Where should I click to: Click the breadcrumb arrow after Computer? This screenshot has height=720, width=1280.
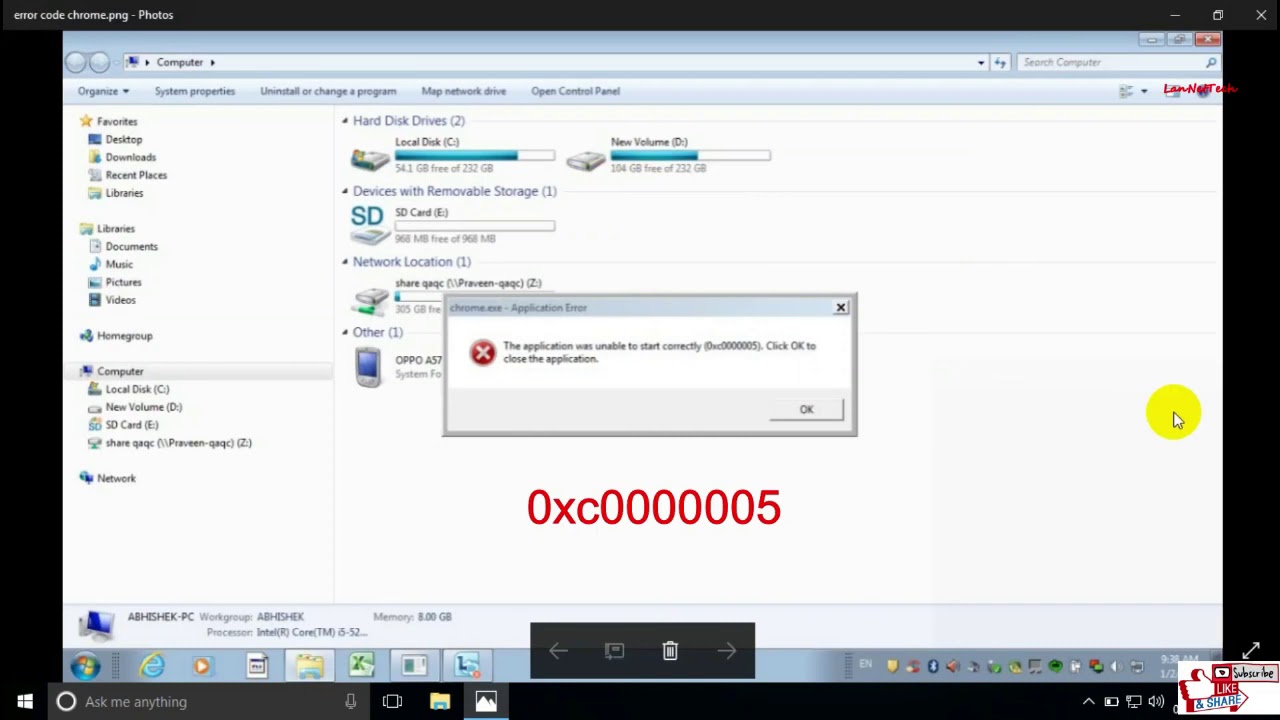(x=212, y=62)
